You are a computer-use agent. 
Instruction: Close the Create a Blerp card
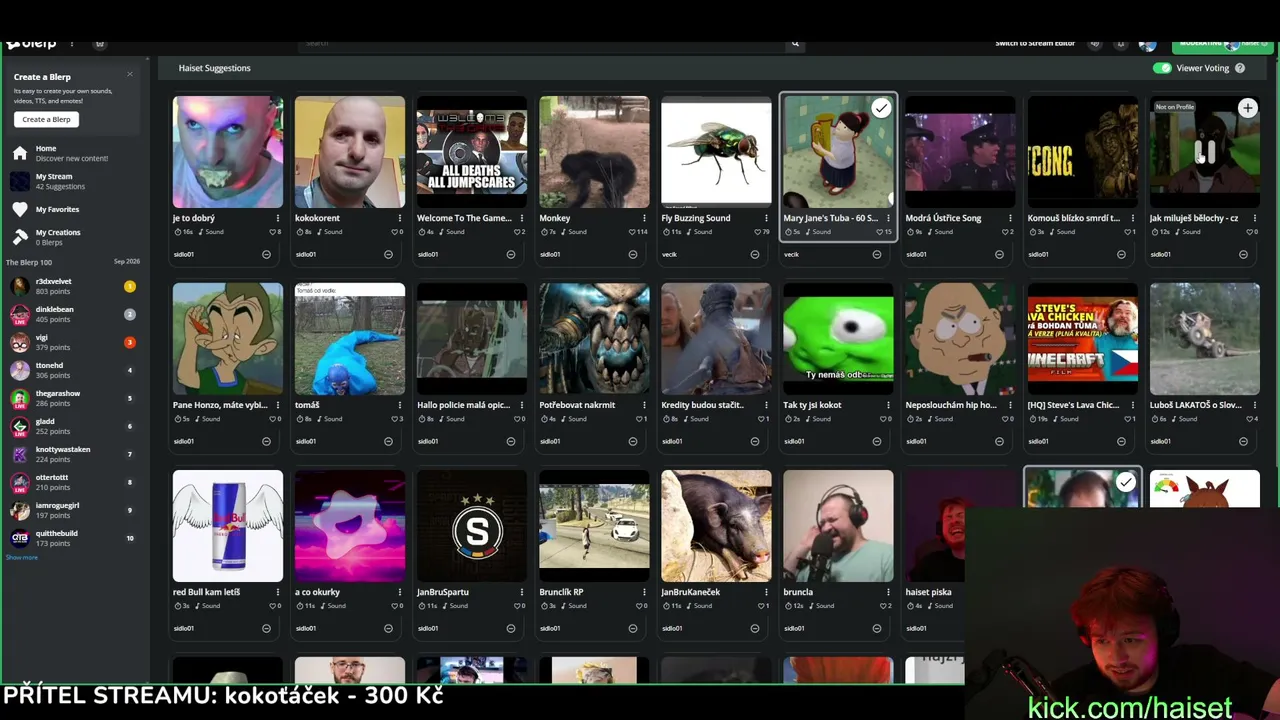(x=129, y=75)
